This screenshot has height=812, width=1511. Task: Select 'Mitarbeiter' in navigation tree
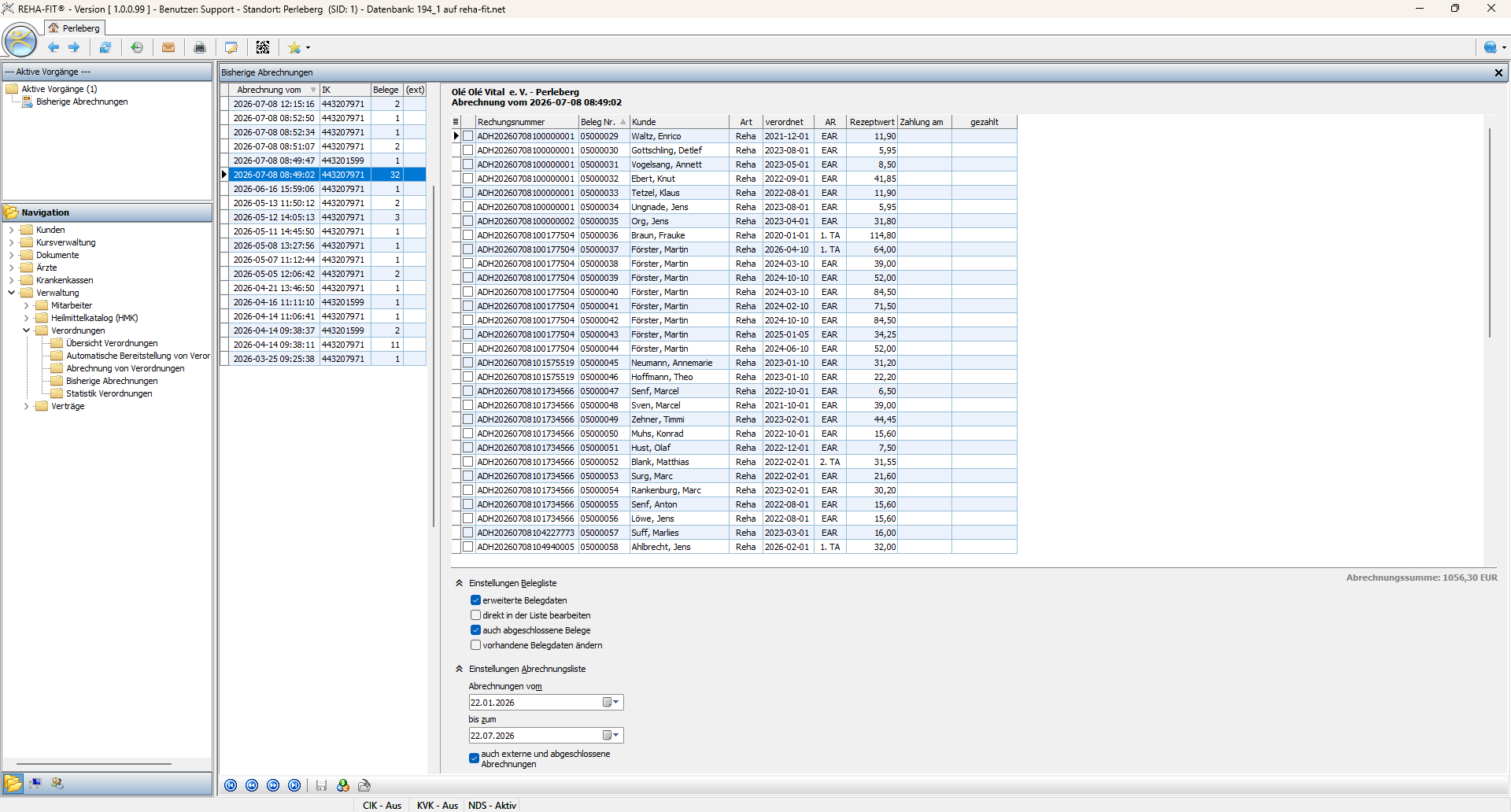[72, 305]
